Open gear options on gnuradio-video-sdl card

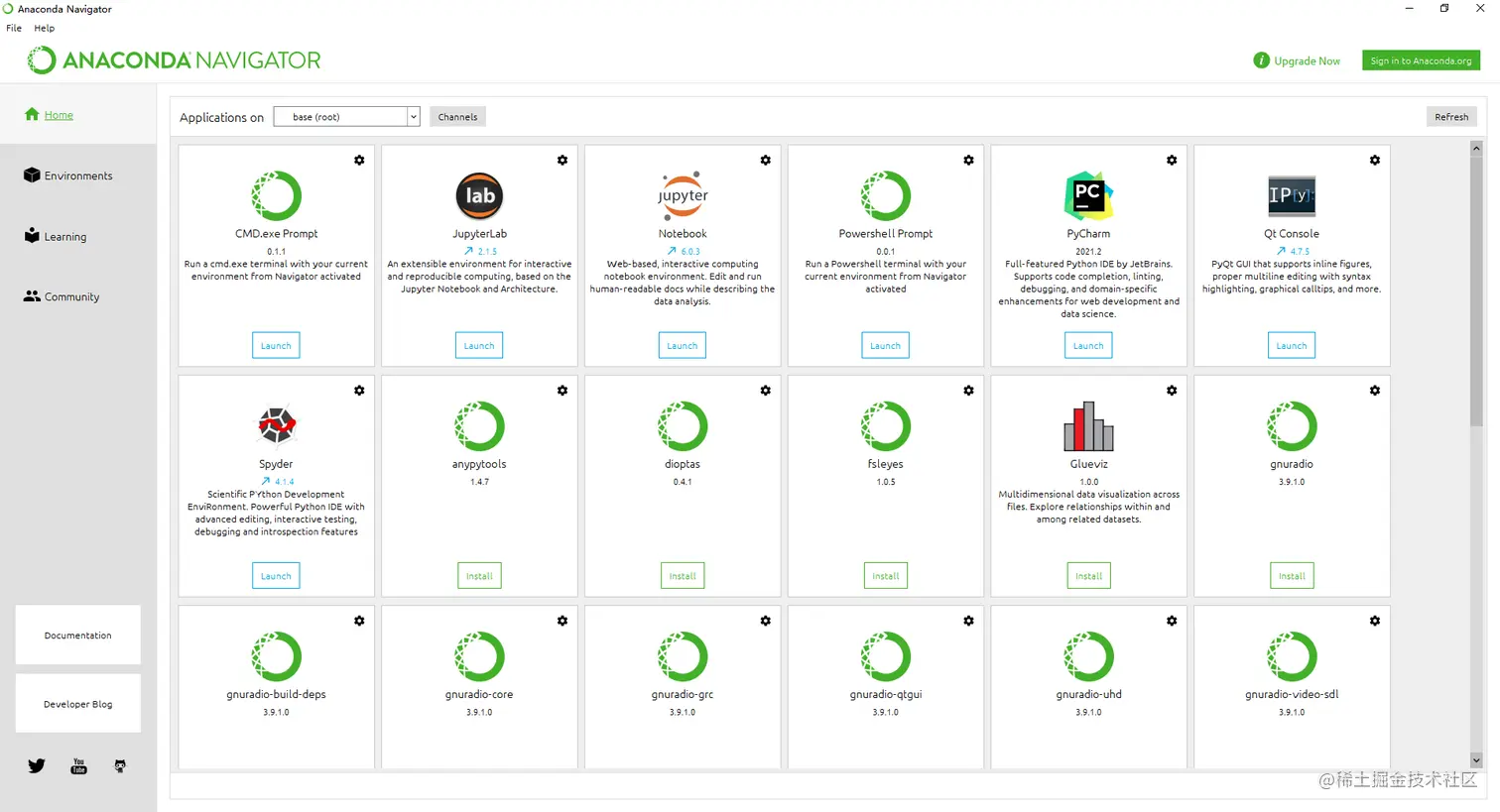point(1375,621)
